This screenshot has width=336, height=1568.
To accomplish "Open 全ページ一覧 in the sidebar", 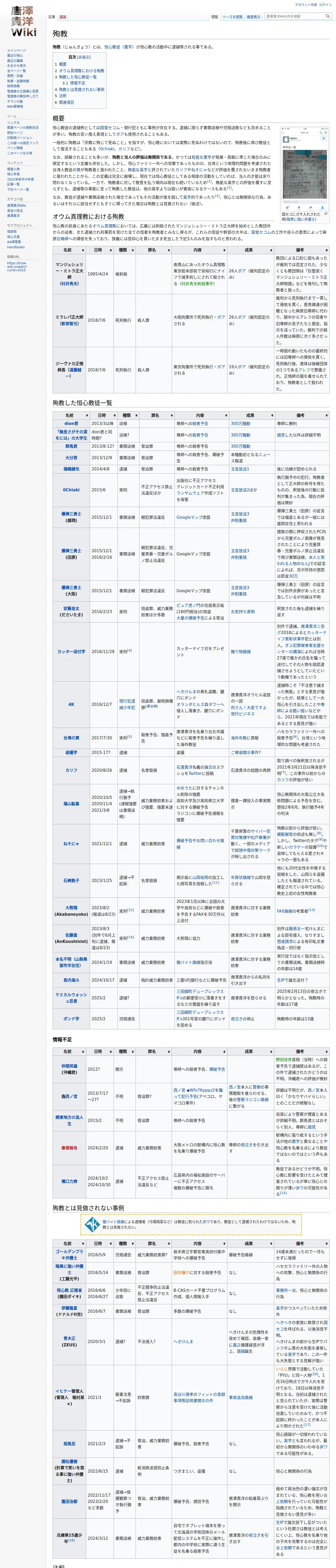I will tap(16, 71).
